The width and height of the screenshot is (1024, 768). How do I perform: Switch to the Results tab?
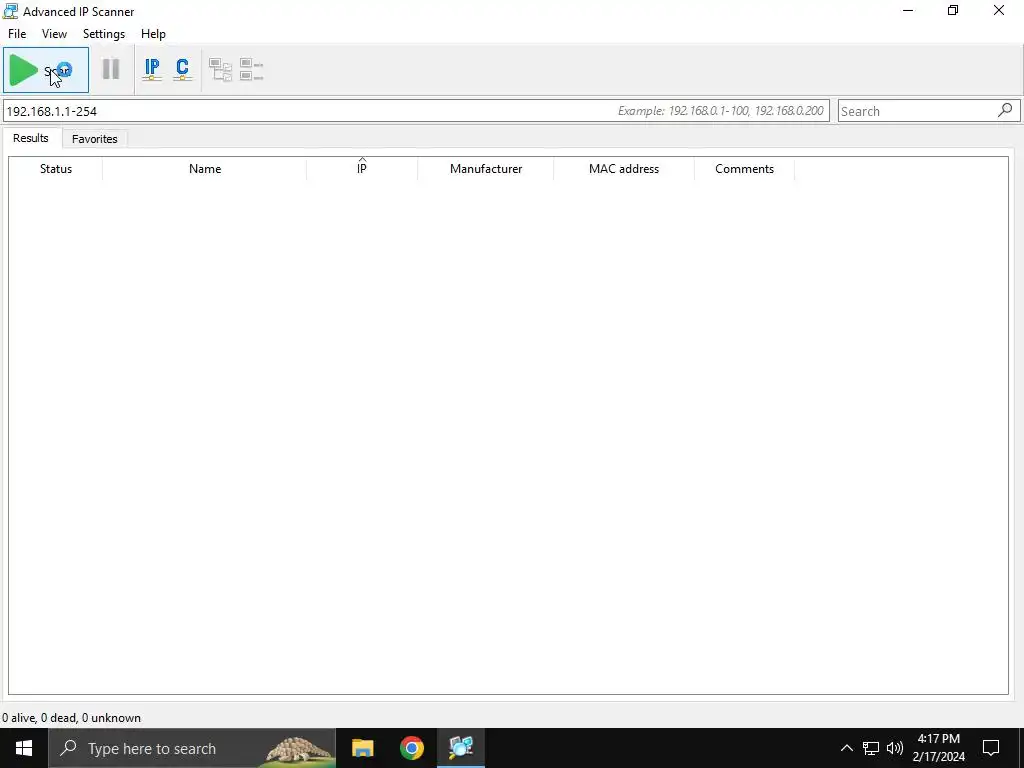(31, 138)
